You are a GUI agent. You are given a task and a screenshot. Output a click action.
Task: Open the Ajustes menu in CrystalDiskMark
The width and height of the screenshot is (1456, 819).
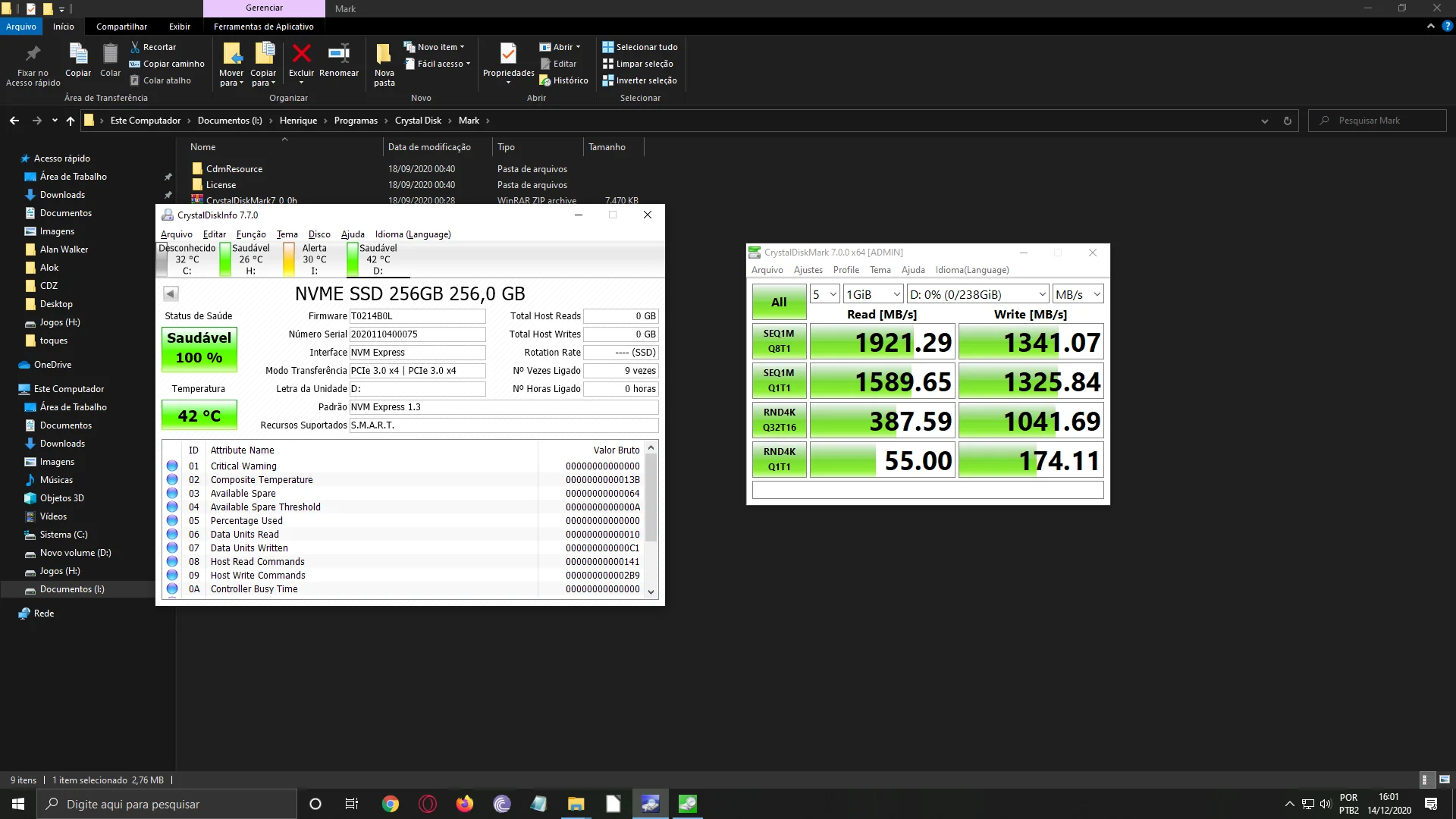click(x=808, y=270)
